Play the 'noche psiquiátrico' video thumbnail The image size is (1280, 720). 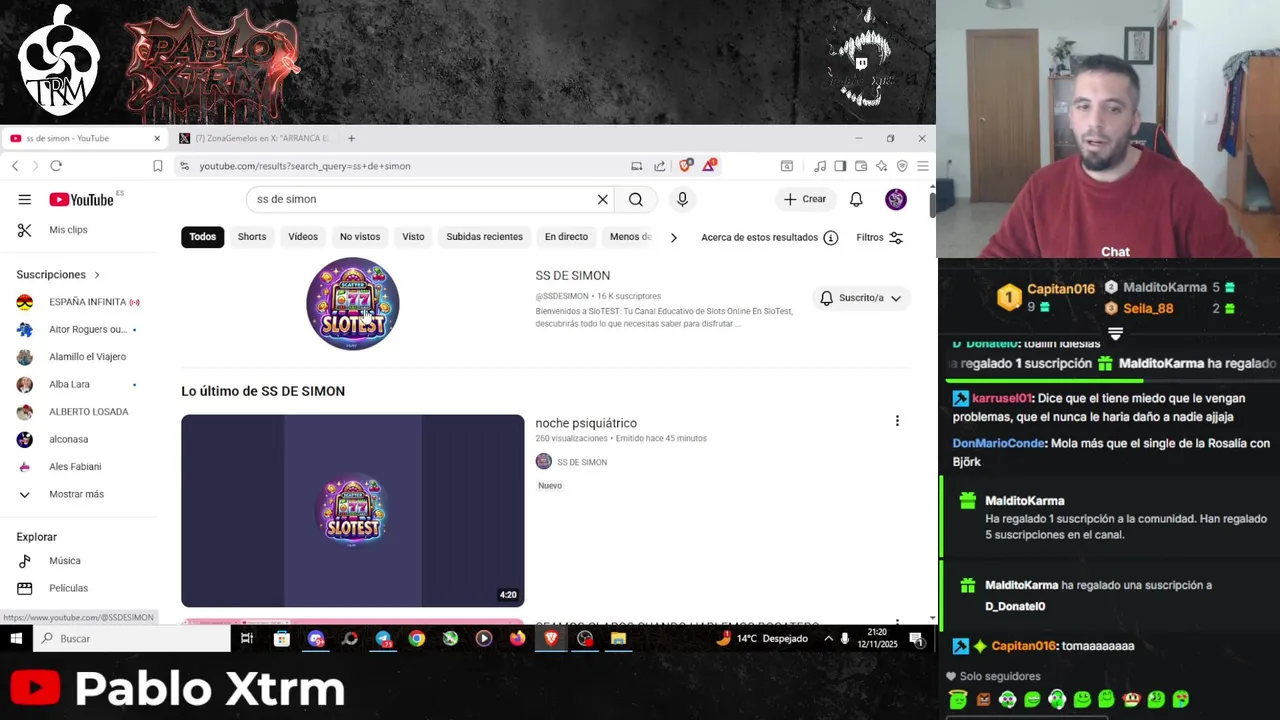click(x=352, y=510)
